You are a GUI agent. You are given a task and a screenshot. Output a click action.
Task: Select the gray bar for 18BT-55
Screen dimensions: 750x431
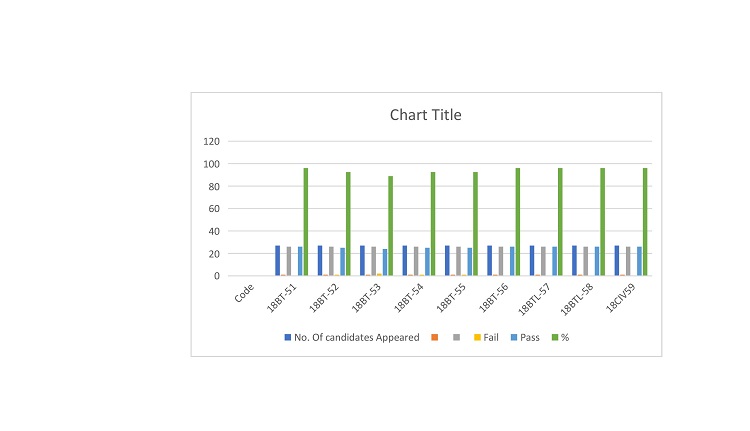point(458,261)
